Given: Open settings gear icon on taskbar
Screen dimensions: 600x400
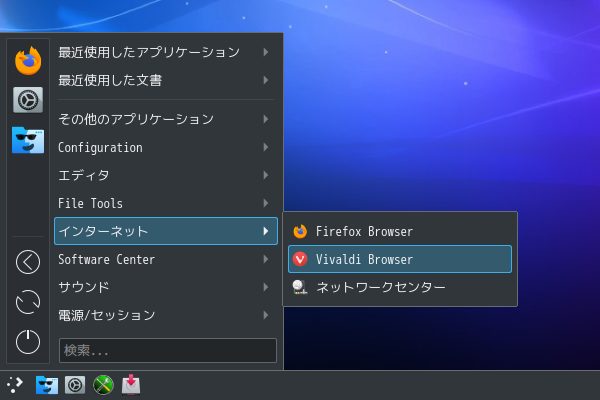Looking at the screenshot, I should [75, 385].
